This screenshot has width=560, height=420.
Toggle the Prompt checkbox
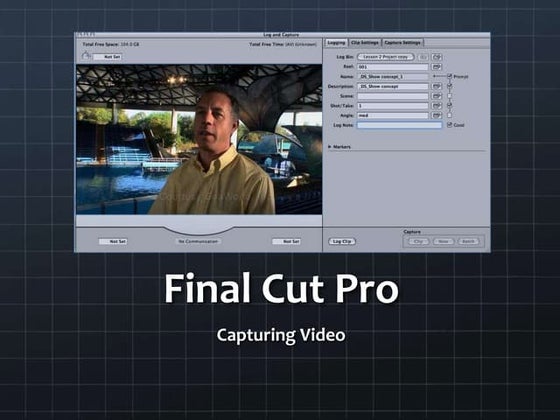[x=450, y=76]
